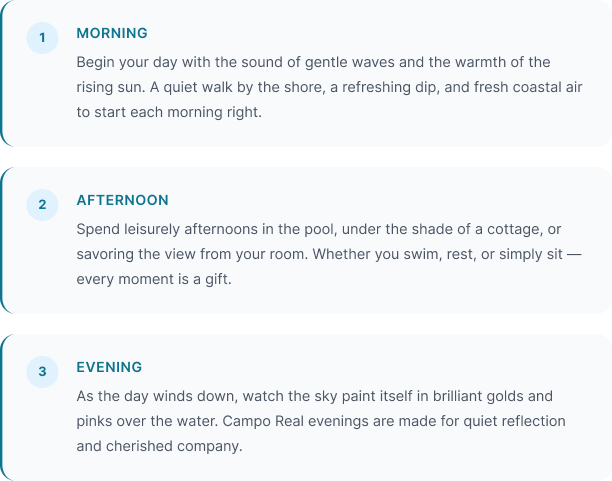Select the AFTERNOON heading
The width and height of the screenshot is (612, 481).
click(123, 200)
